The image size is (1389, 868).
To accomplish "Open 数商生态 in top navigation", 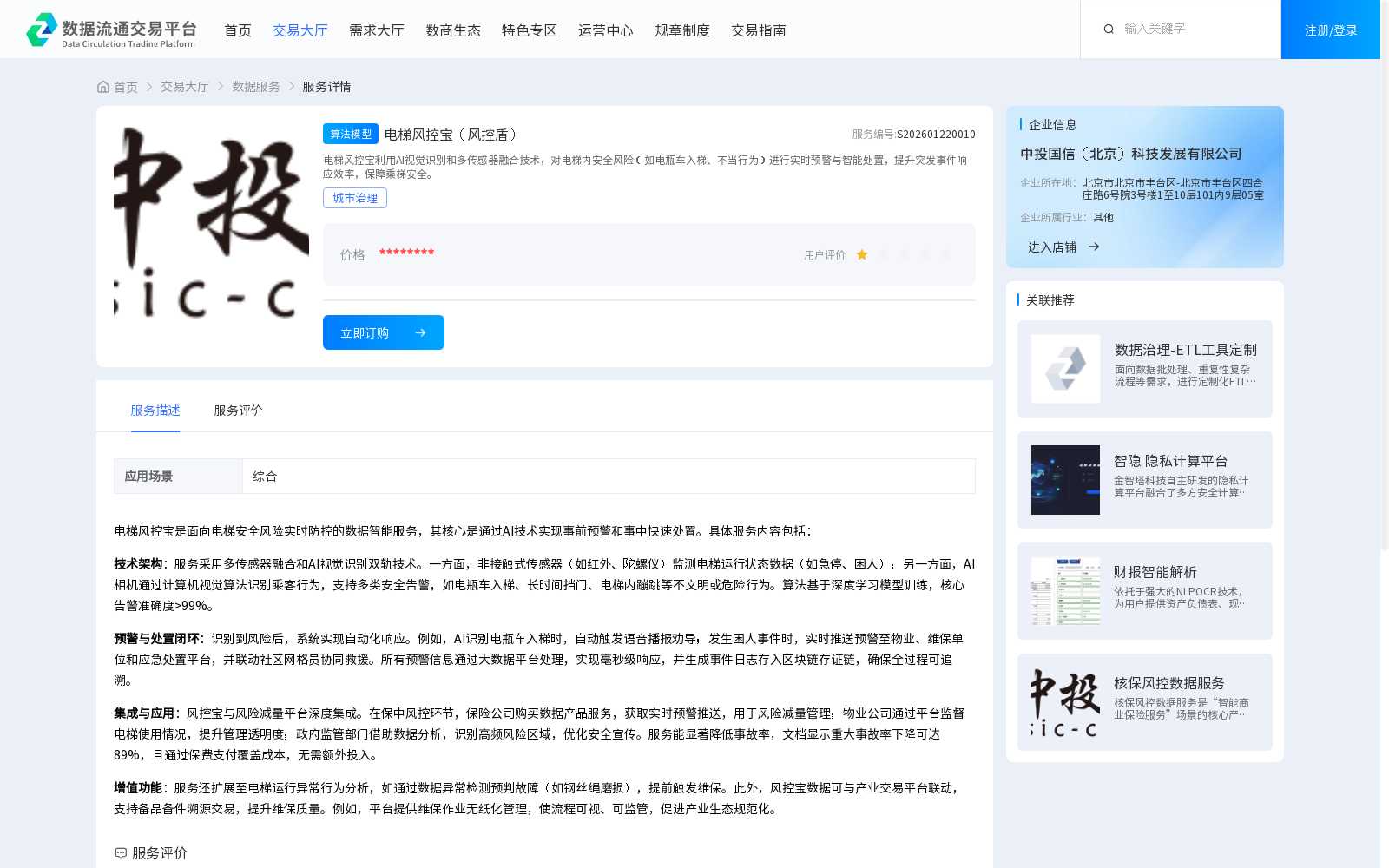I will pos(453,30).
